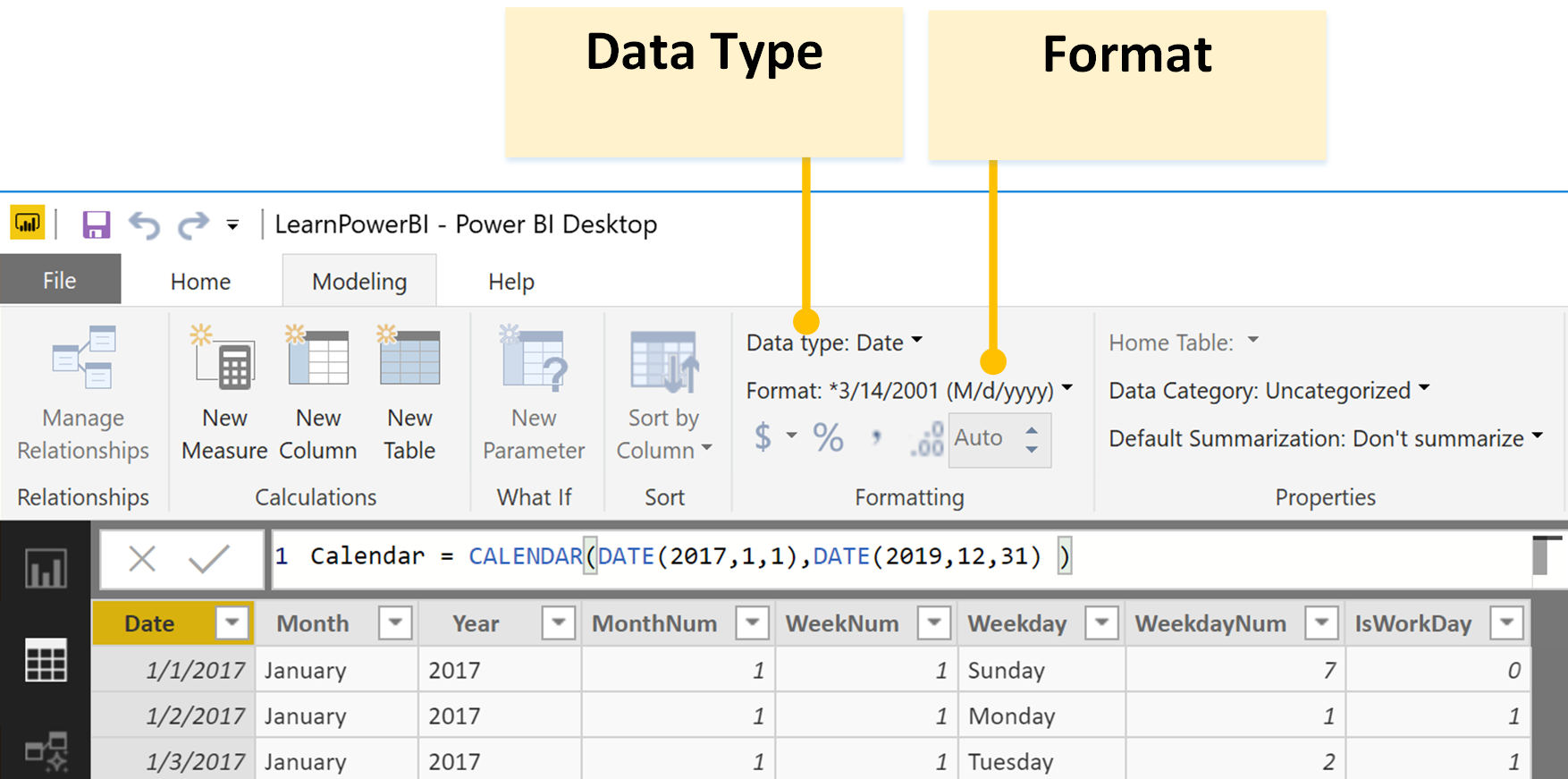The width and height of the screenshot is (1568, 779).
Task: Open the File tab
Action: click(x=60, y=280)
